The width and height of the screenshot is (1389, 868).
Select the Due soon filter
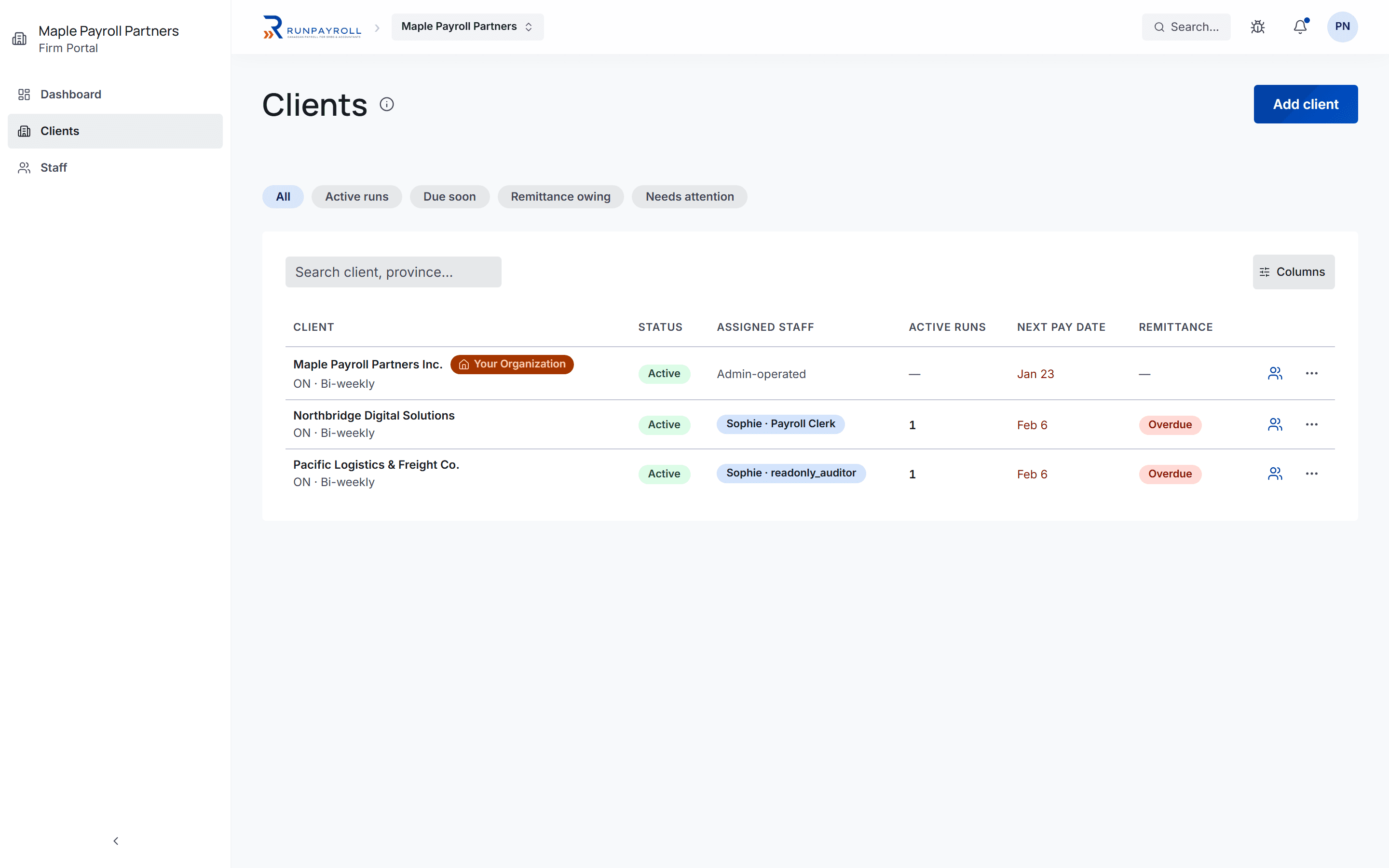(449, 197)
